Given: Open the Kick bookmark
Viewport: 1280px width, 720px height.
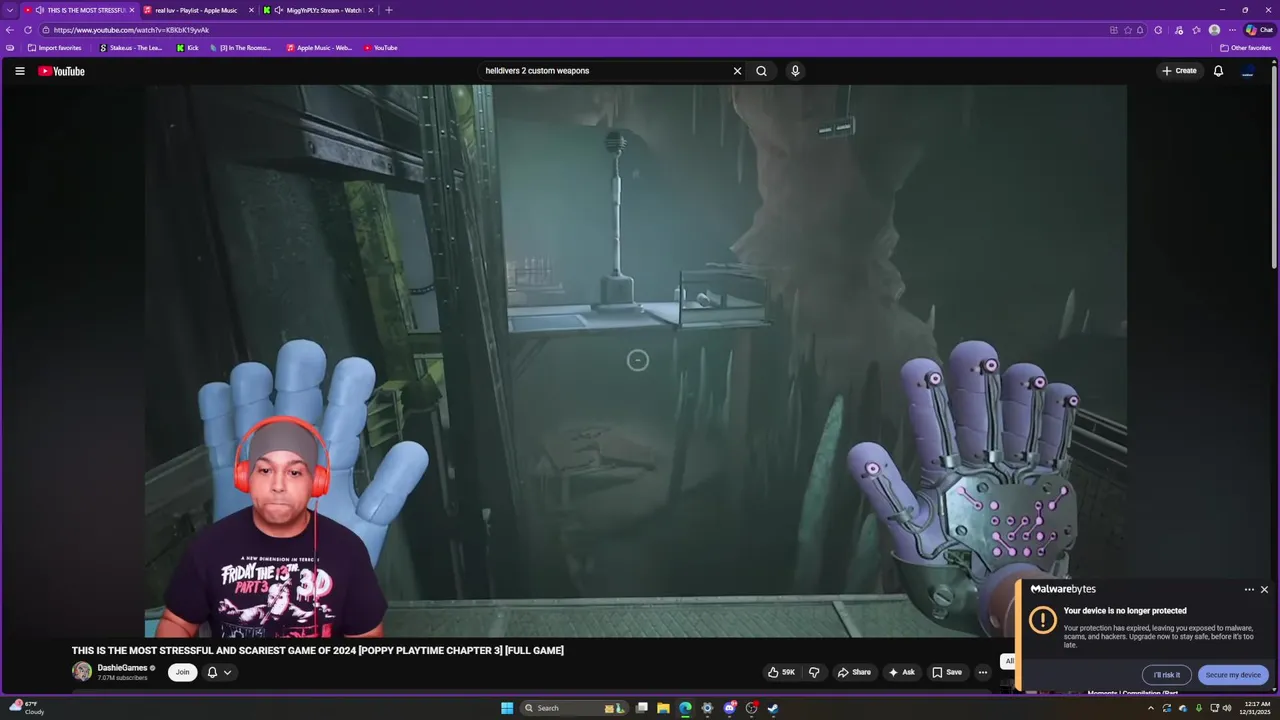Looking at the screenshot, I should (187, 48).
